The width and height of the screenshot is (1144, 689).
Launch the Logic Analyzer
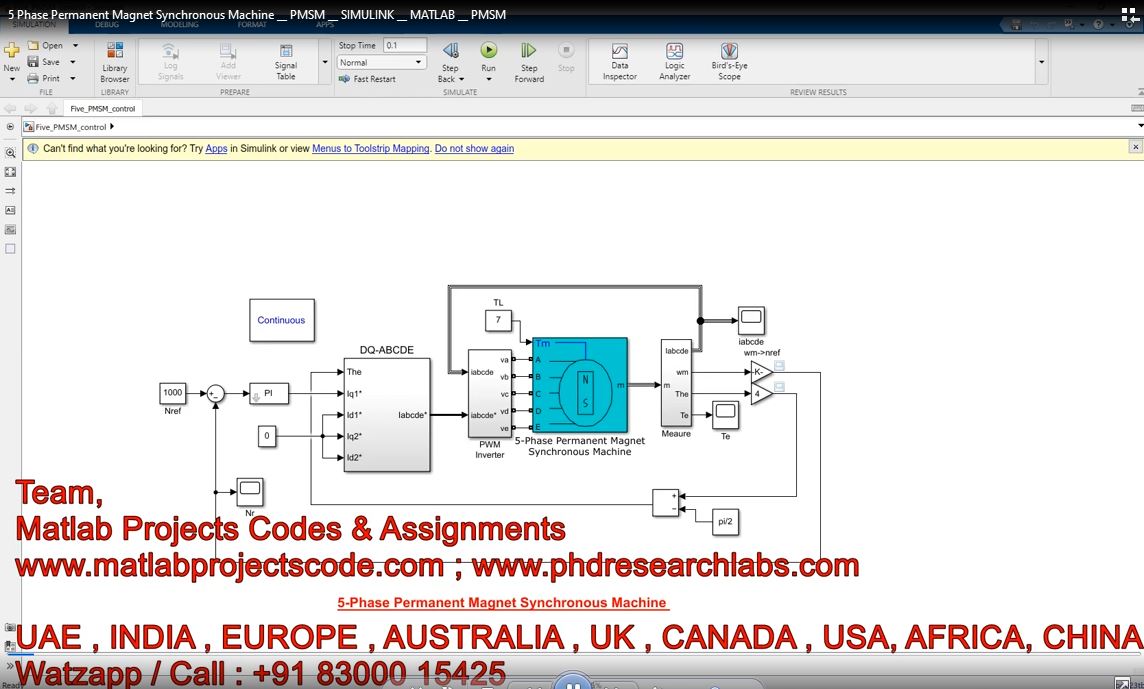click(675, 60)
